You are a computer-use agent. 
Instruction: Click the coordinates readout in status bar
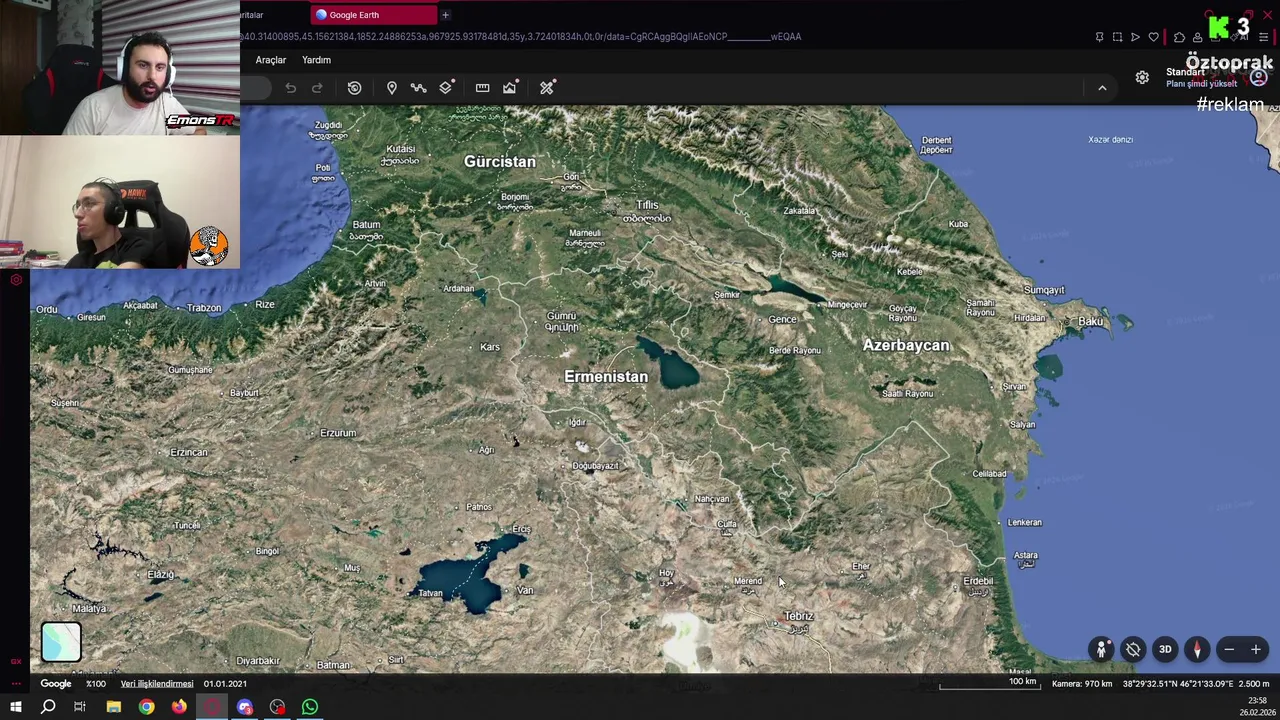pyautogui.click(x=1177, y=684)
